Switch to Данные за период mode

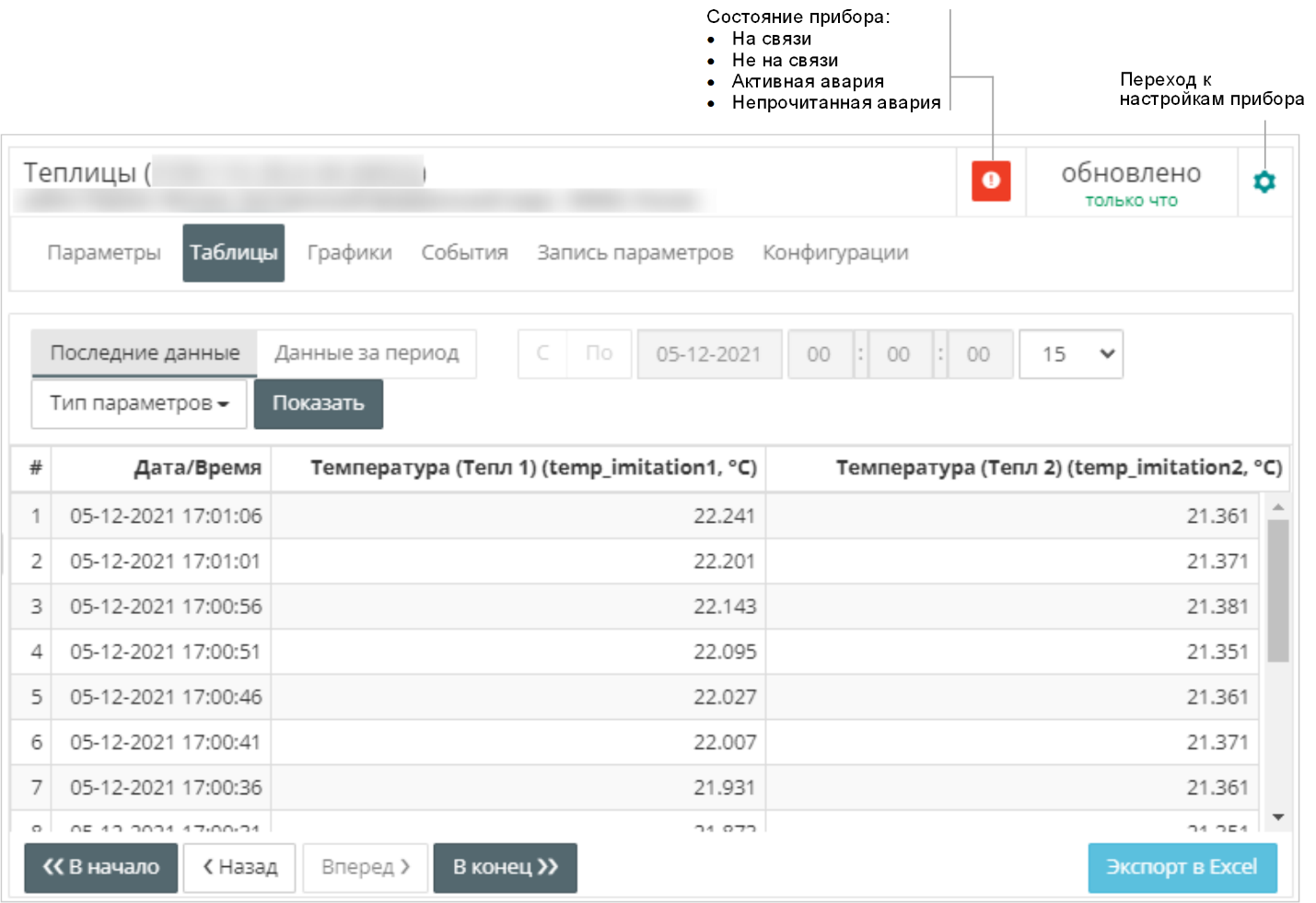[x=367, y=353]
